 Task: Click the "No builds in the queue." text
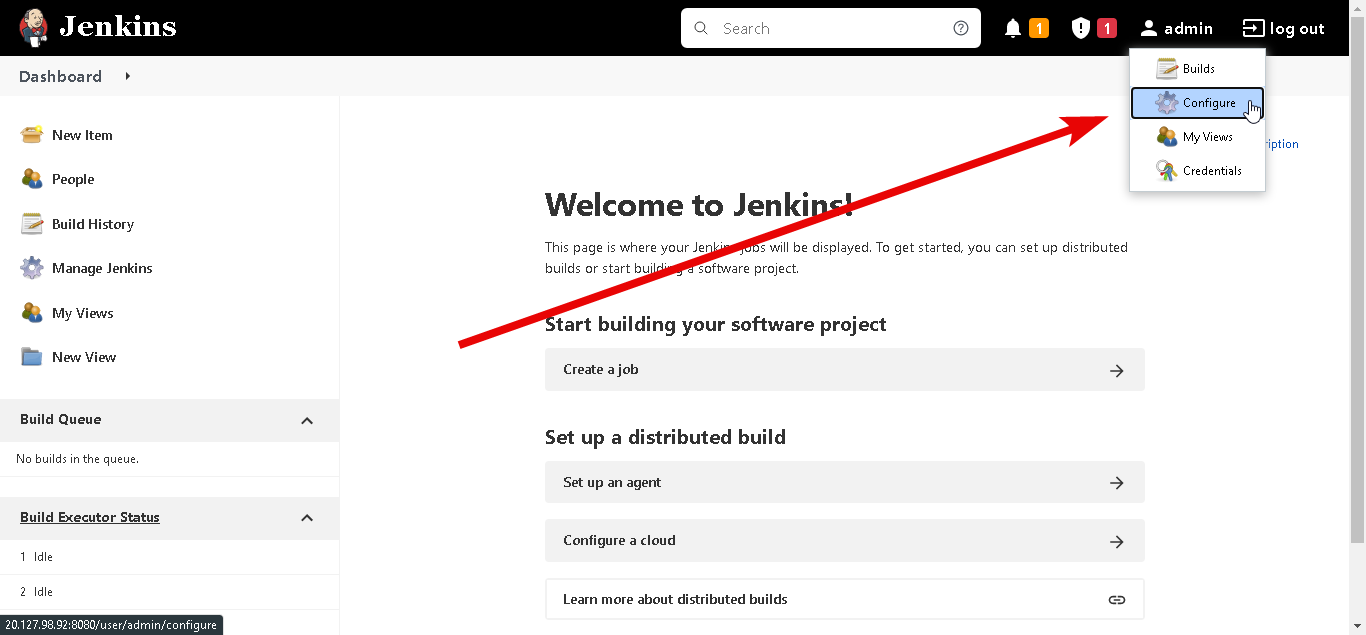(x=77, y=459)
